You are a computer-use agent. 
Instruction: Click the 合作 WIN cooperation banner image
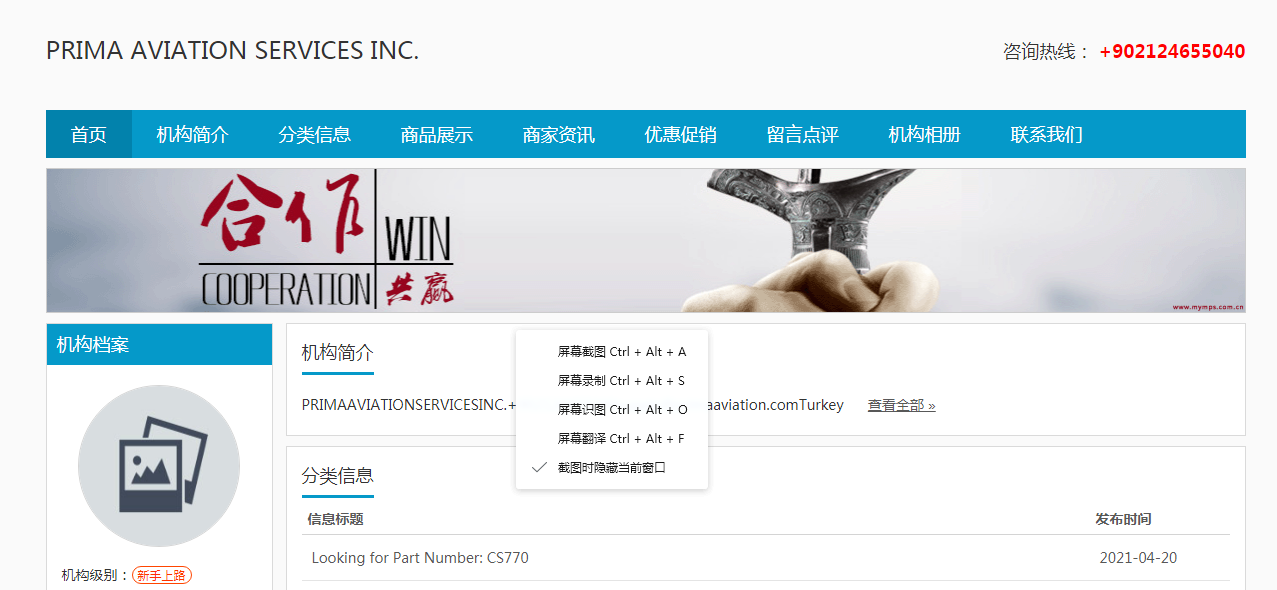646,240
